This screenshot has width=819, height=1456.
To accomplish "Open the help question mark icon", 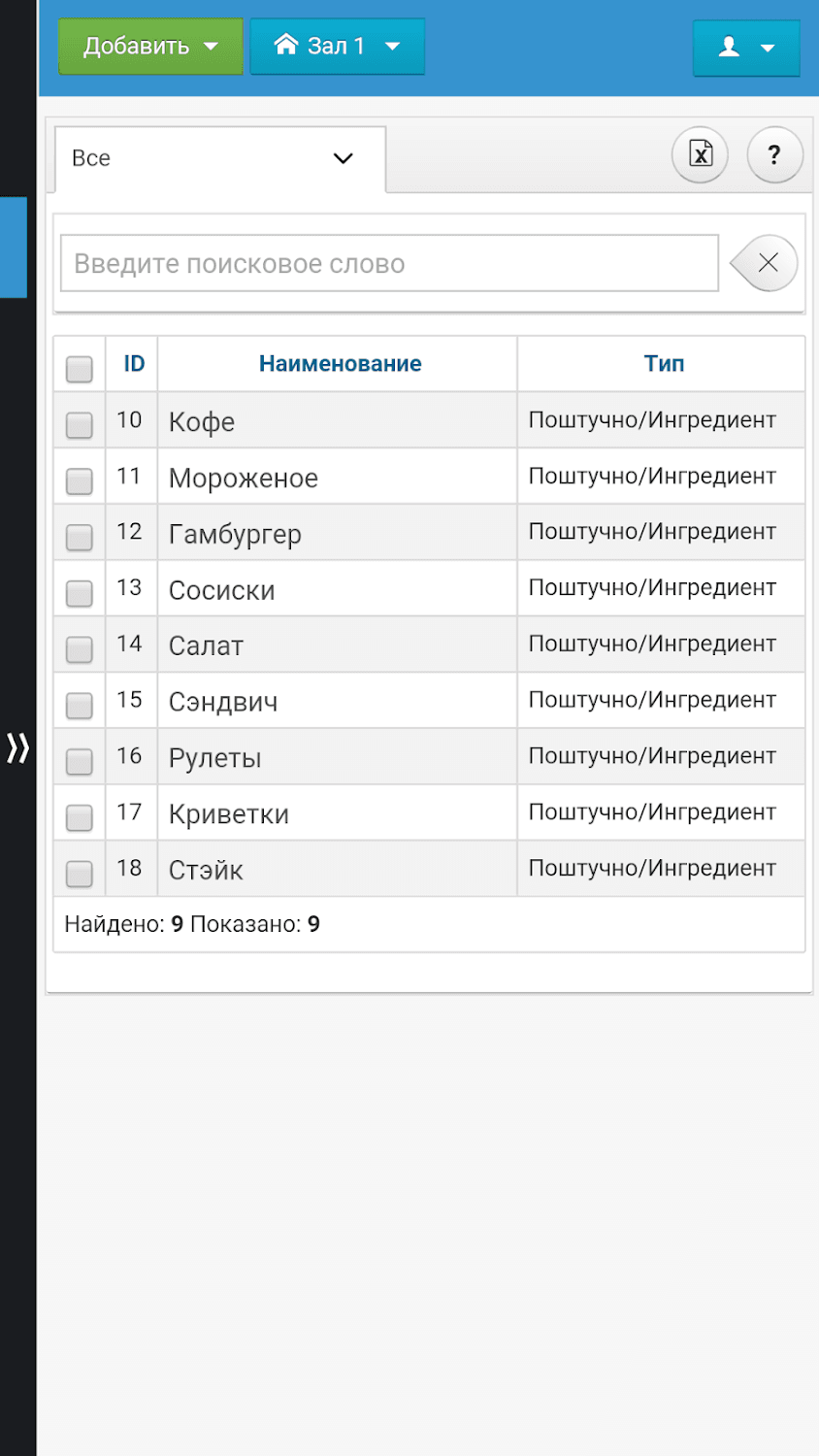I will pos(774,154).
